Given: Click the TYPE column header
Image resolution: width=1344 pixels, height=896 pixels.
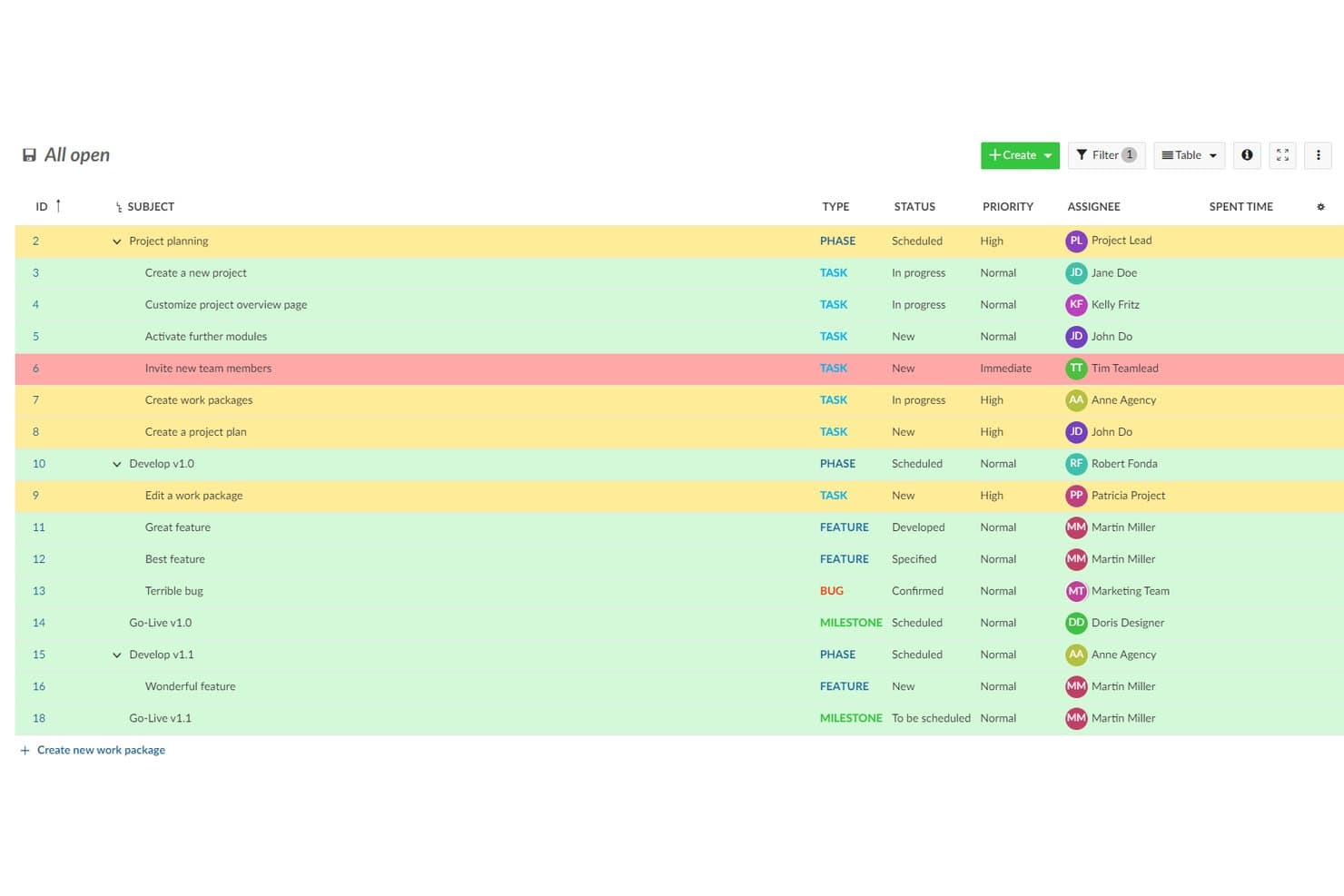Looking at the screenshot, I should pos(835,207).
